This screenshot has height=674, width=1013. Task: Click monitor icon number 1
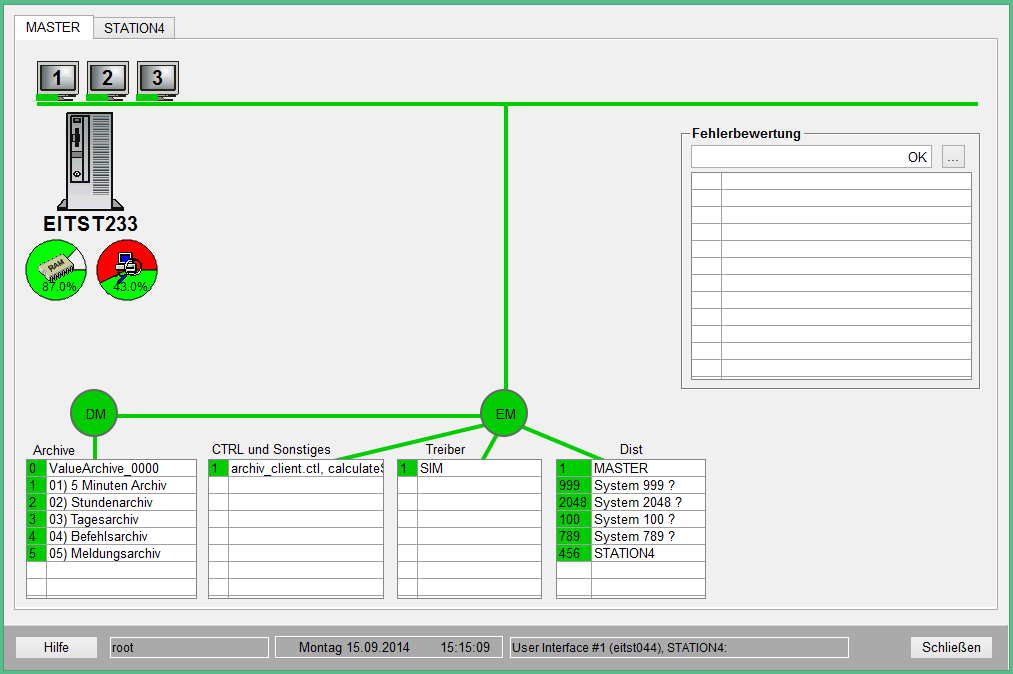(x=57, y=78)
